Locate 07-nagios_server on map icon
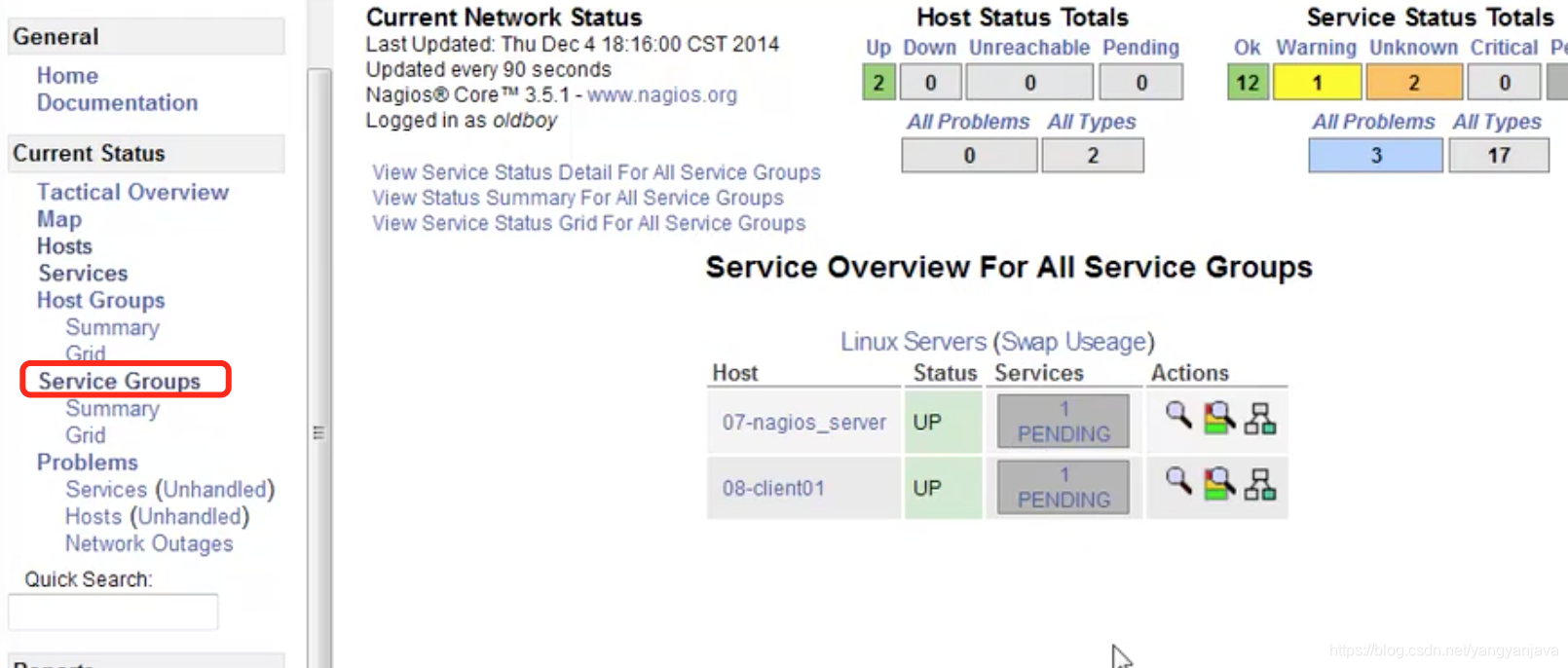Viewport: 1568px width, 668px height. tap(1260, 419)
